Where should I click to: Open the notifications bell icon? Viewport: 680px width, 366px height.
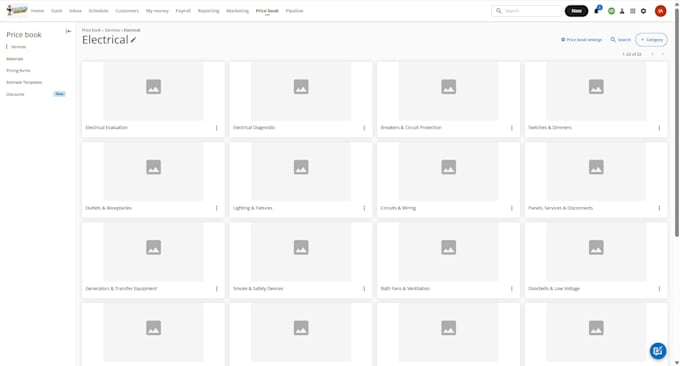click(x=597, y=10)
